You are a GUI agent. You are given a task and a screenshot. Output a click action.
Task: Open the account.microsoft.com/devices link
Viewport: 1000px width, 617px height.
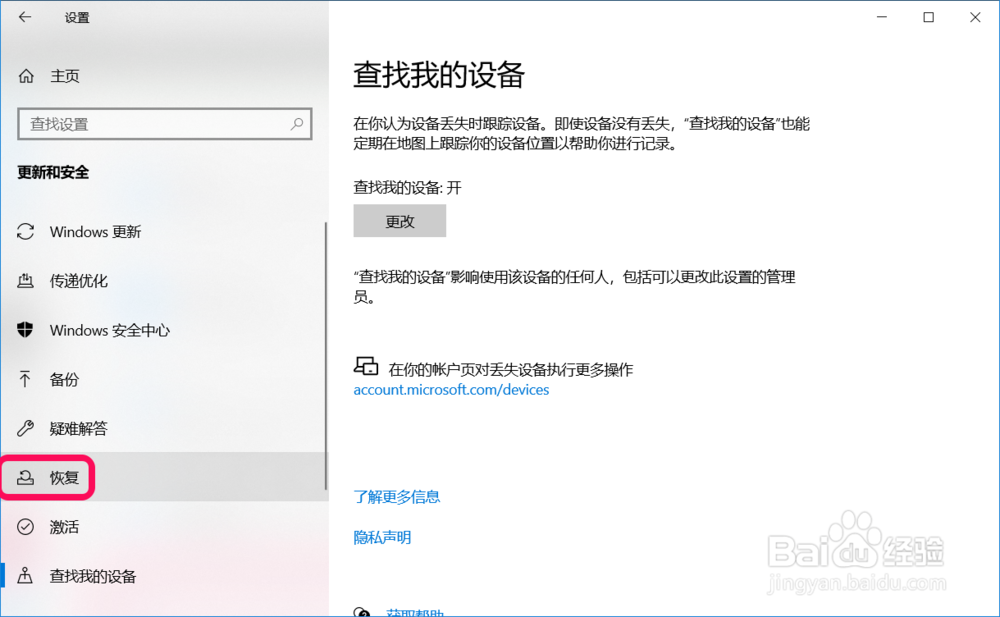[x=451, y=390]
